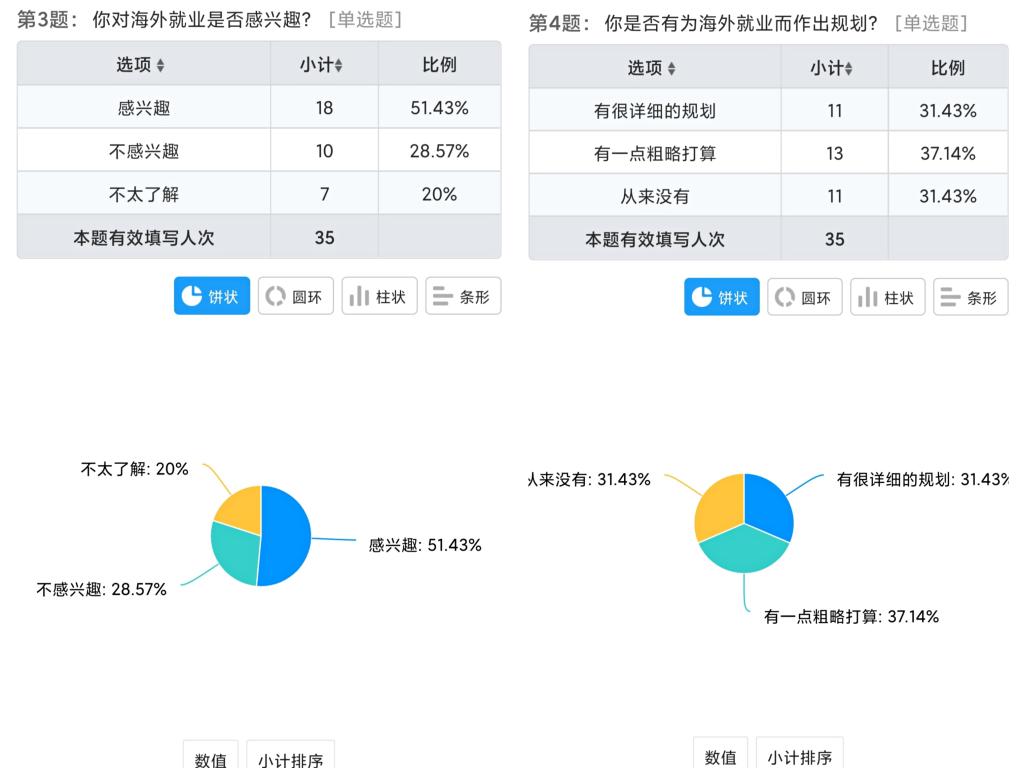Select pie chart view for question 4
The height and width of the screenshot is (768, 1024).
[x=722, y=297]
